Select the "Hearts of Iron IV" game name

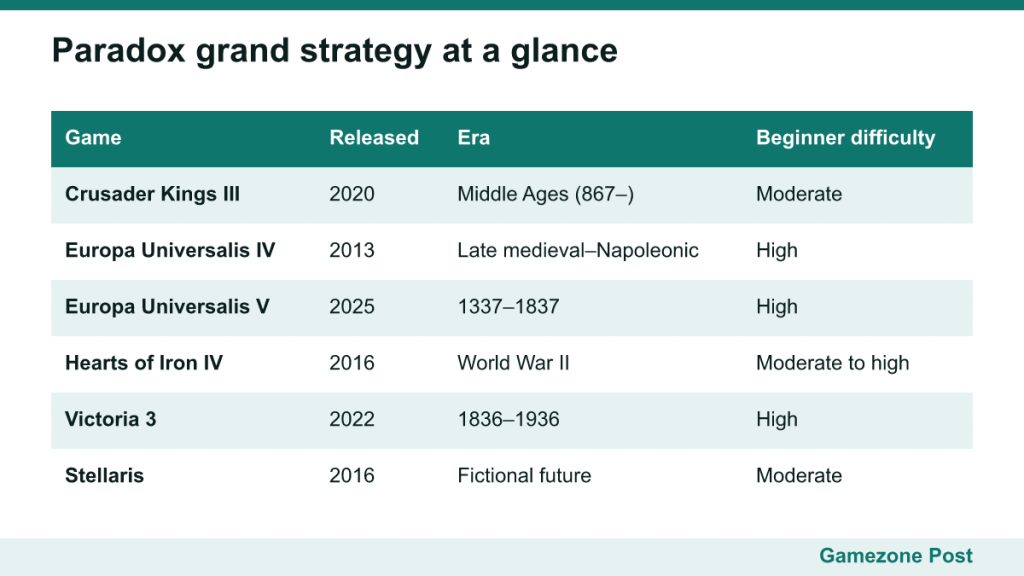pyautogui.click(x=144, y=362)
